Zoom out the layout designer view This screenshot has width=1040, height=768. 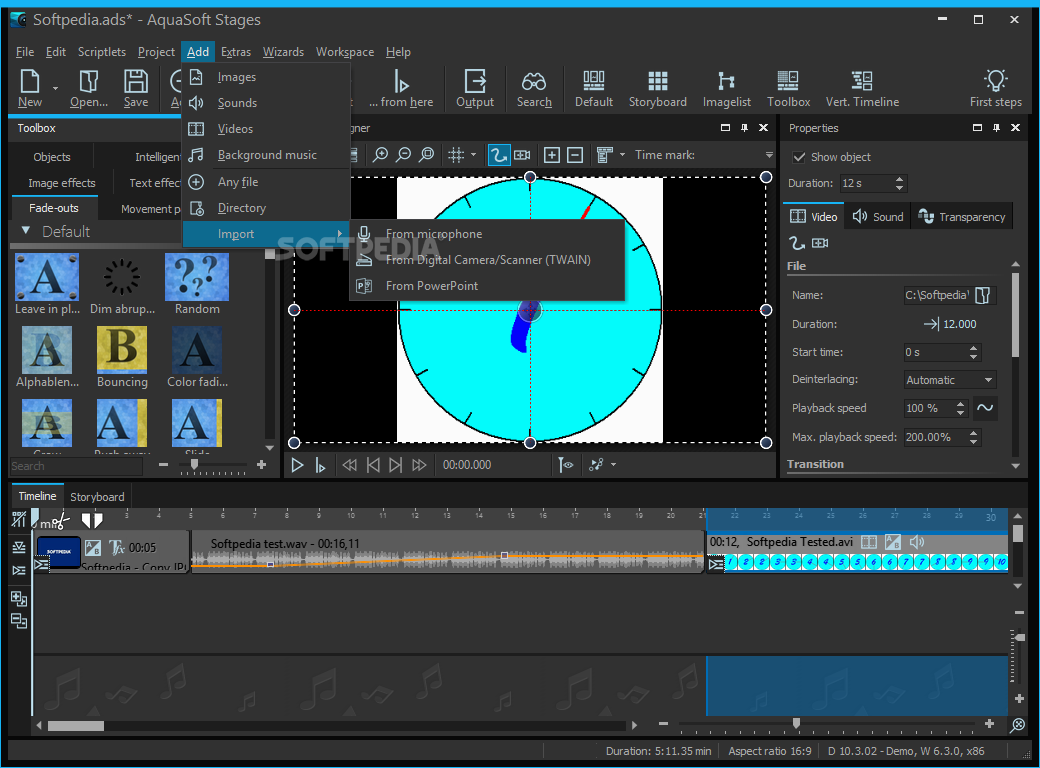(403, 155)
